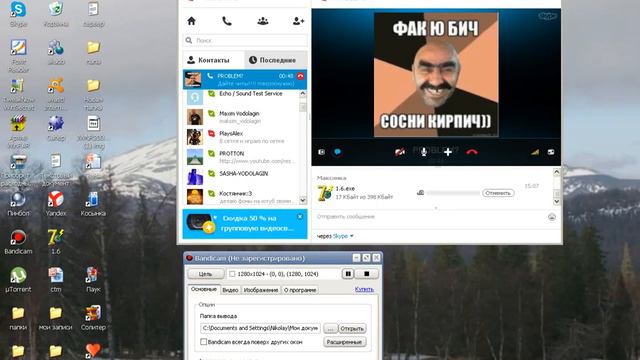End the PROBLEM? call from the contact list
The width and height of the screenshot is (640, 360).
[x=300, y=76]
